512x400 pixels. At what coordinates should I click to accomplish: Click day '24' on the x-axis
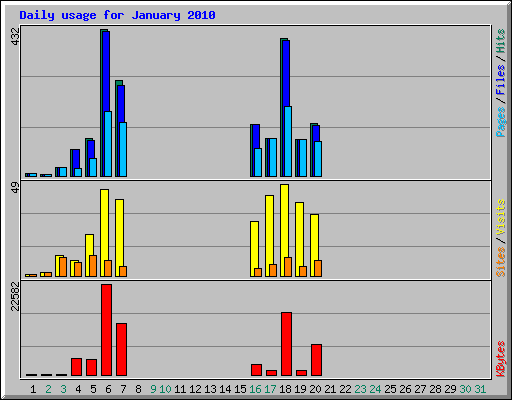375,389
